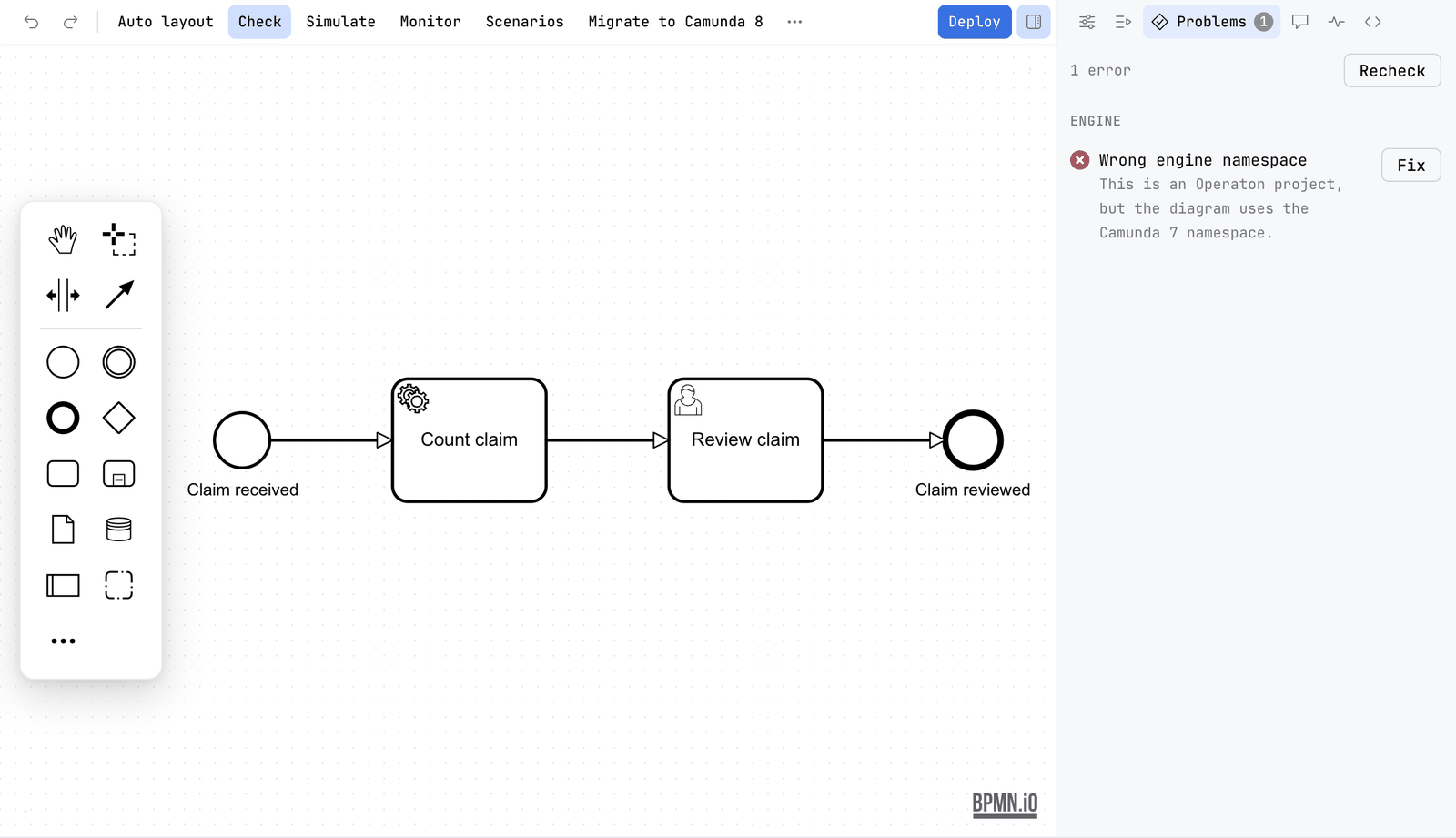Open toolbar overflow menu ellipsis
Image resolution: width=1456 pixels, height=838 pixels.
(794, 22)
